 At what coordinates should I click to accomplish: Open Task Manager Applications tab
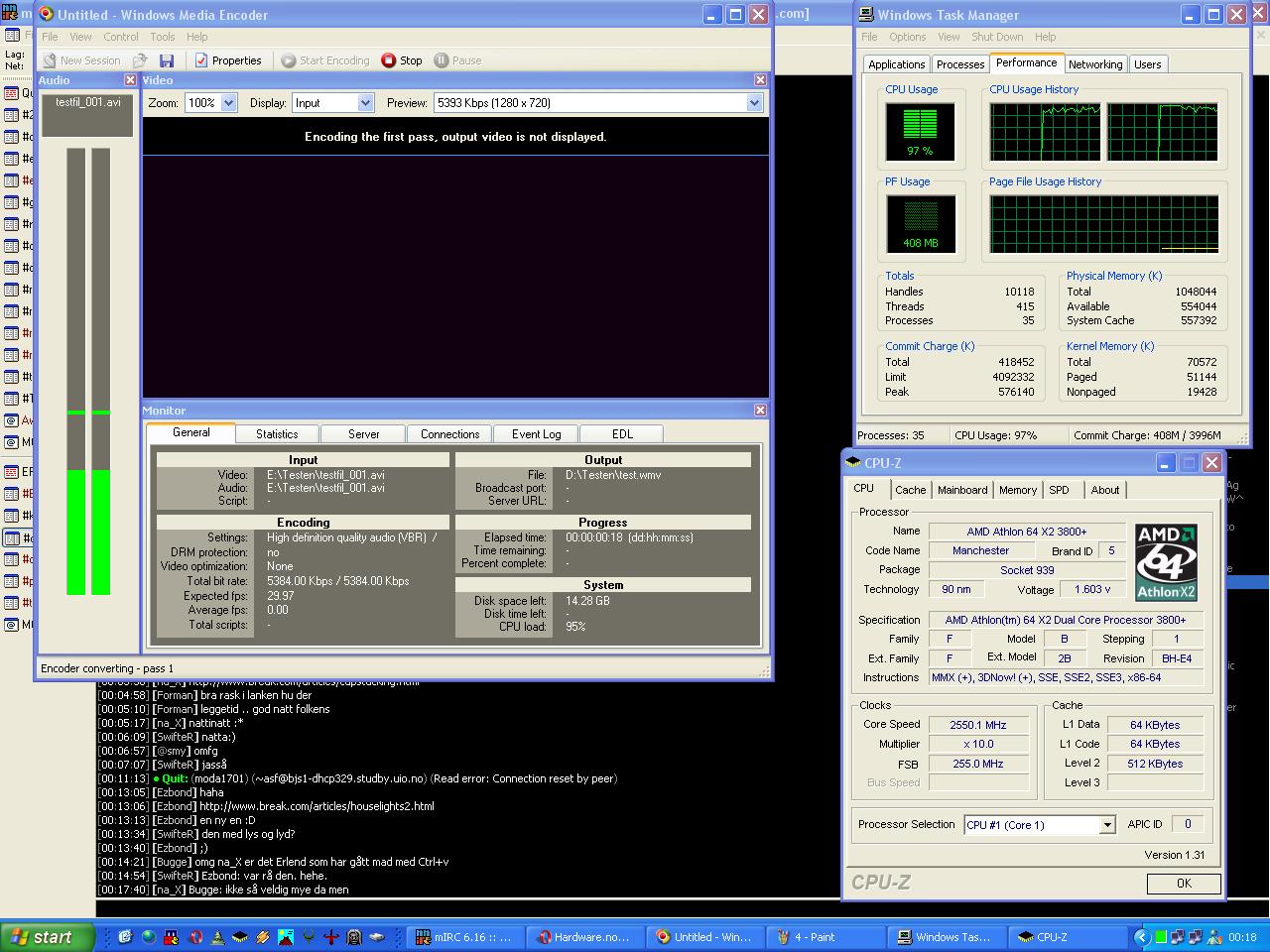pos(897,64)
